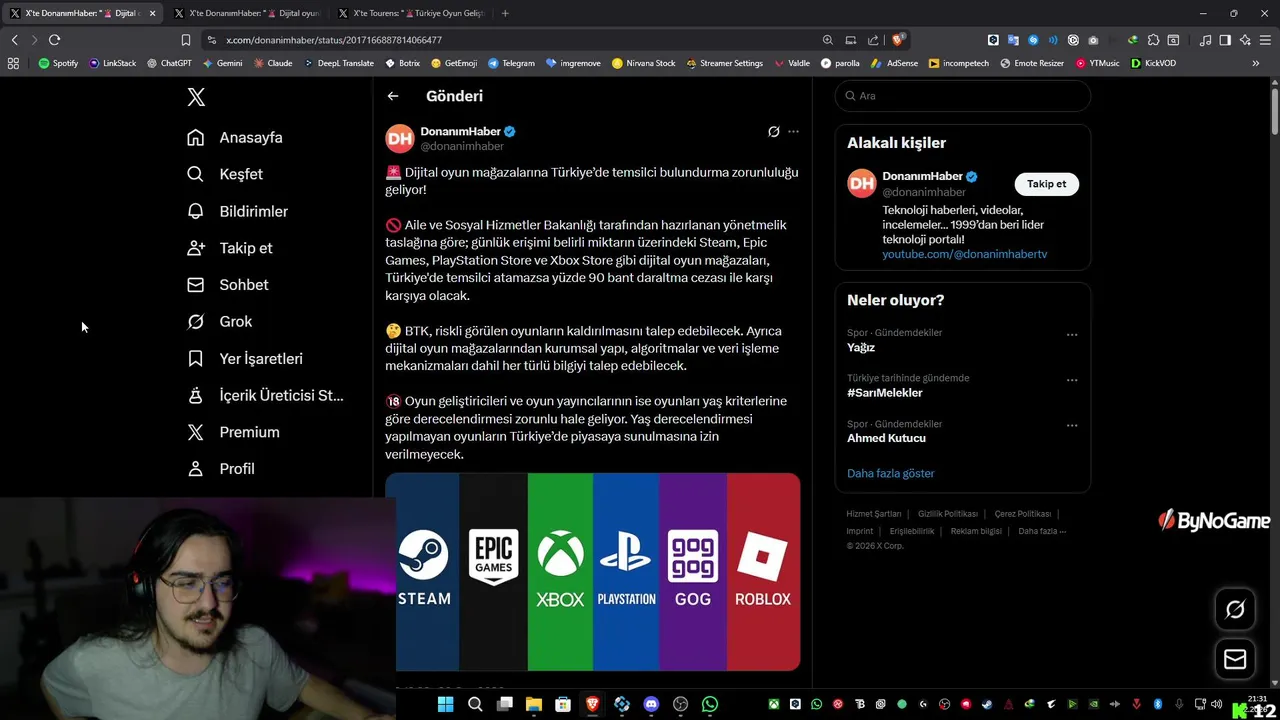This screenshot has height=720, width=1280.
Task: Click the Ara search field
Action: pos(962,96)
